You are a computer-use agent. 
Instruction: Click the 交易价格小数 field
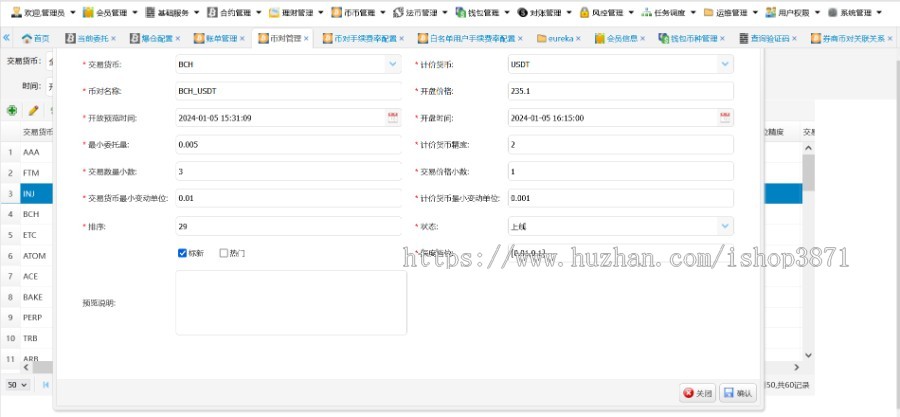(x=620, y=171)
